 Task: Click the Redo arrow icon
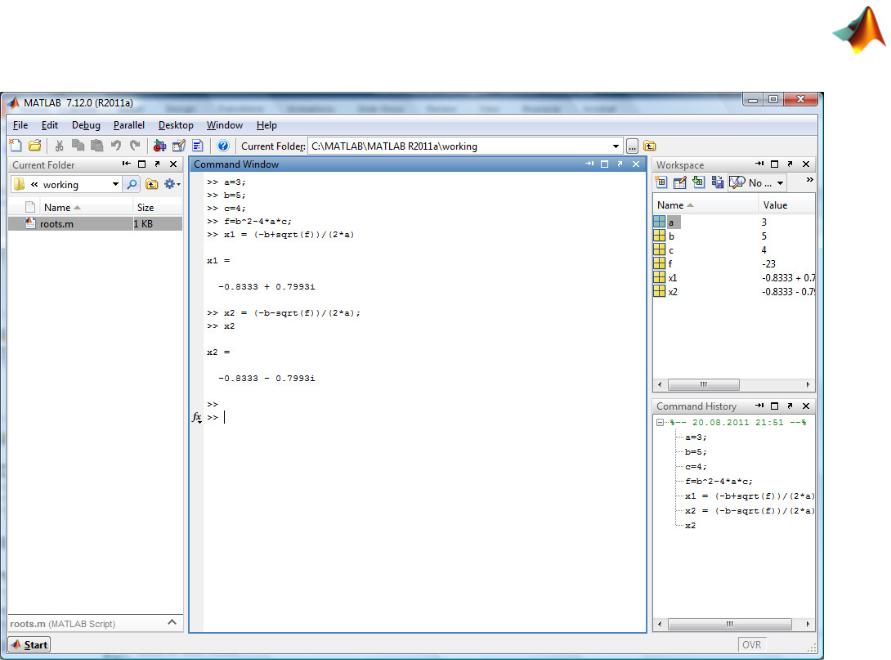click(135, 146)
